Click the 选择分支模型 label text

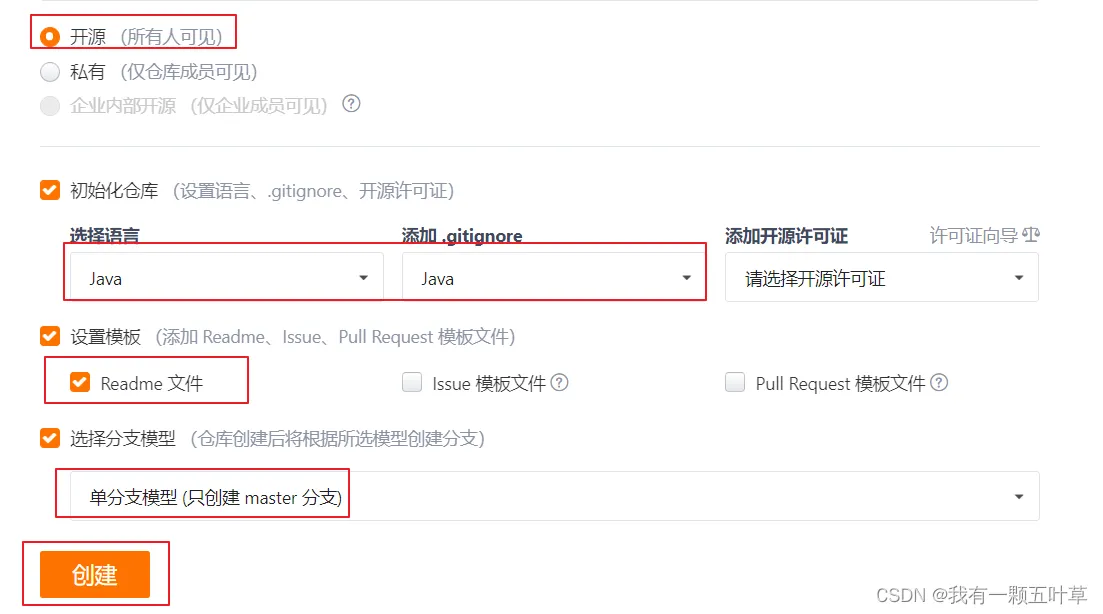point(123,439)
